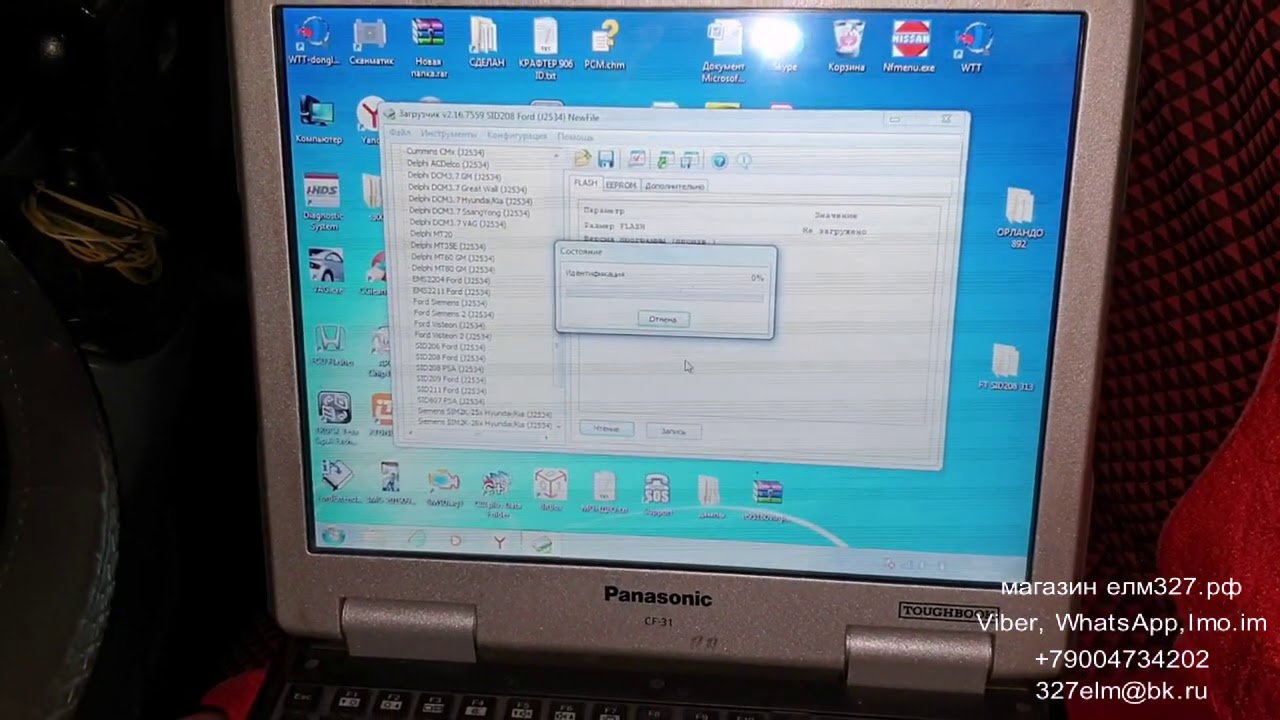This screenshot has height=720, width=1280.
Task: Select the КРАФТЕР 906 ID.txt file
Action: coord(546,48)
